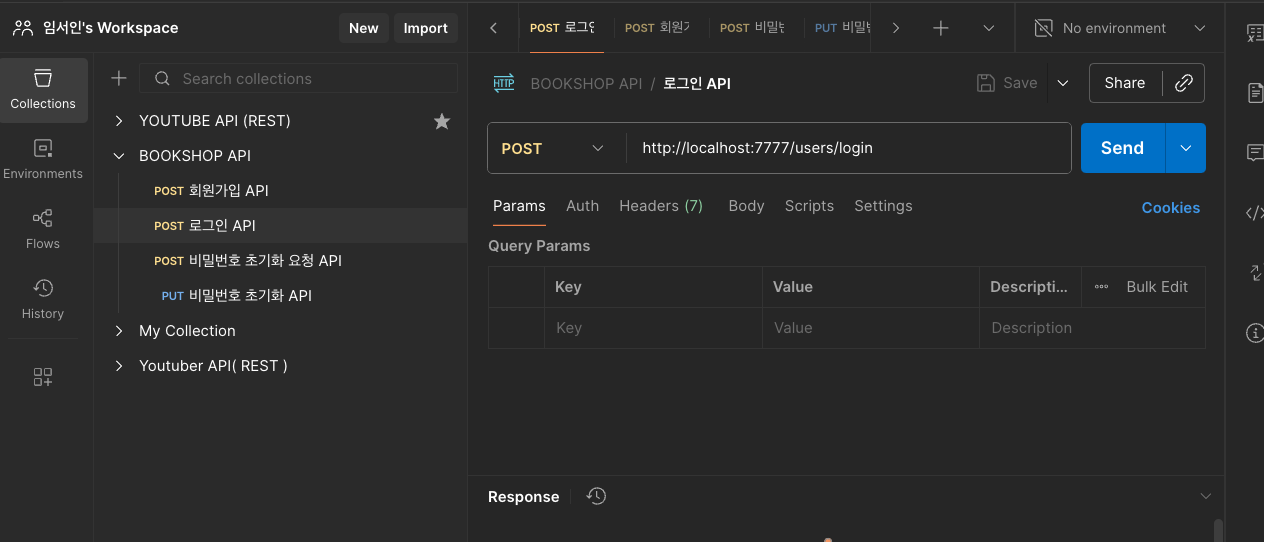1264x542 pixels.
Task: Click the plus to create new collection
Action: (x=119, y=78)
